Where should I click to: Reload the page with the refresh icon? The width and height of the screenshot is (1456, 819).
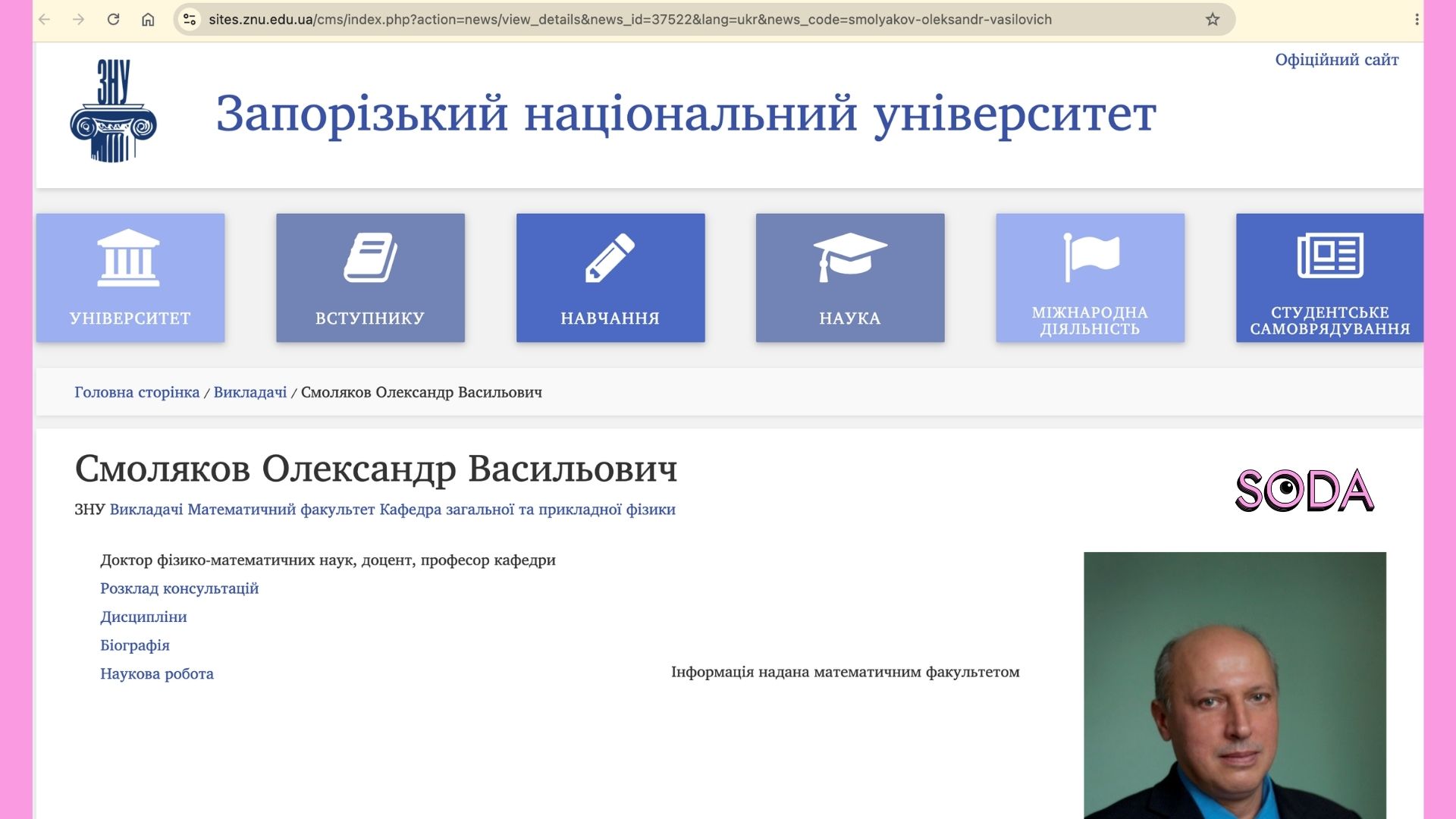pos(114,20)
